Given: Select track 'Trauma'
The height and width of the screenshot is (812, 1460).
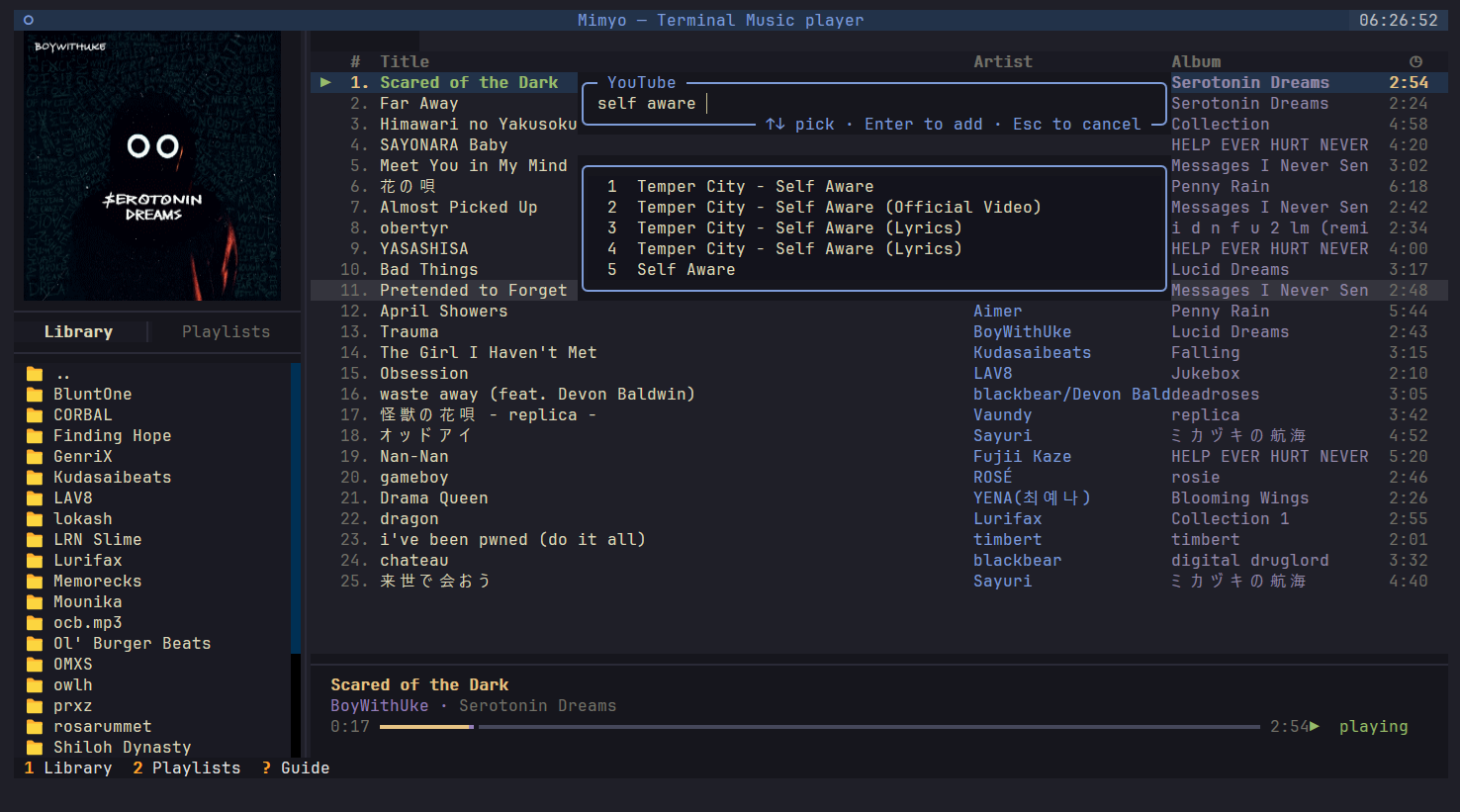Looking at the screenshot, I should point(410,332).
